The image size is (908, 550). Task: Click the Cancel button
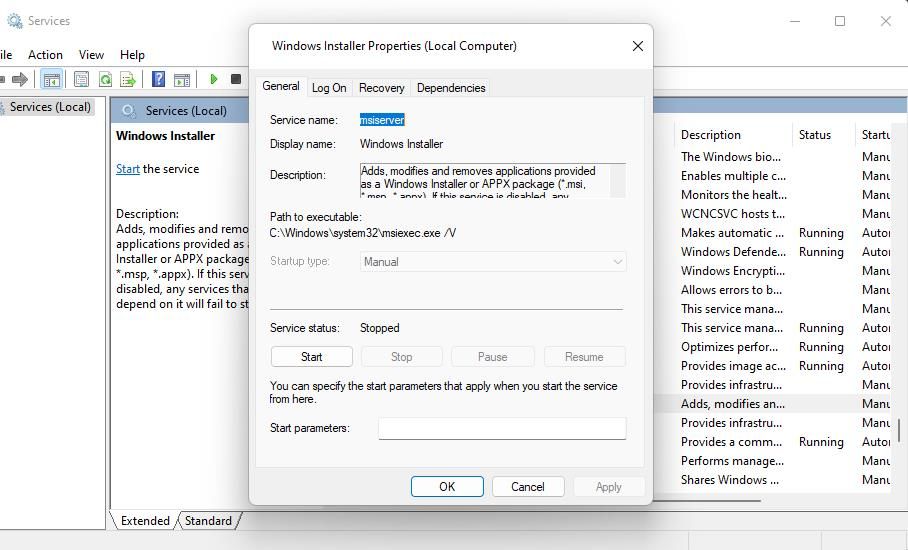(528, 486)
